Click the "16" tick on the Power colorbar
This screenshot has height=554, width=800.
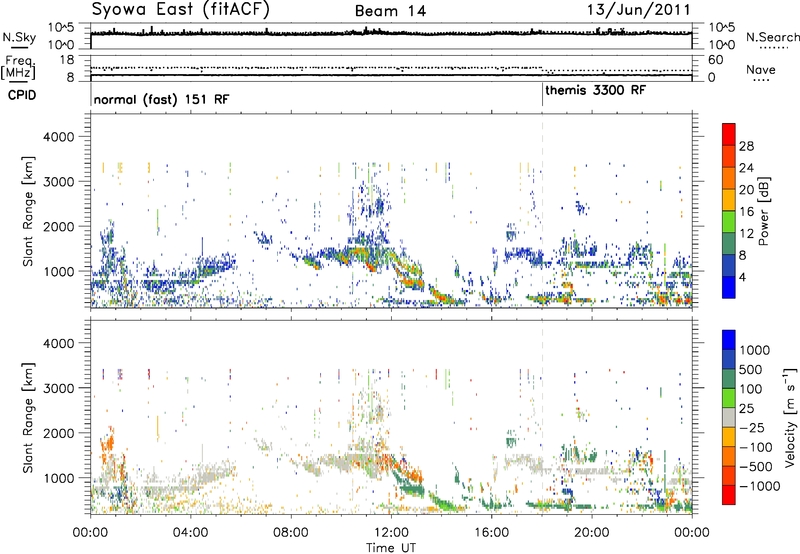746,212
